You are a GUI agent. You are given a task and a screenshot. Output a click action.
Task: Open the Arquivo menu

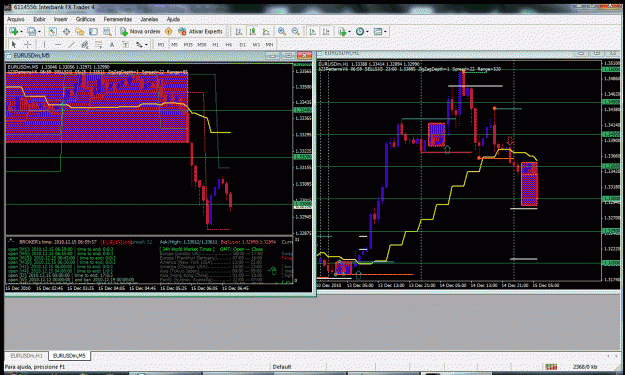16,19
